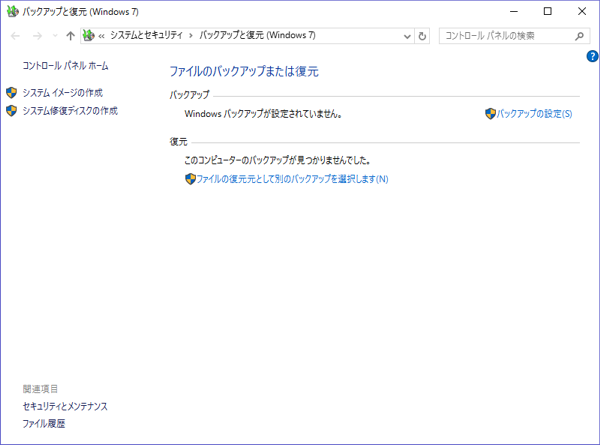Click the shield icon before the restore link
The image size is (600, 445).
point(190,179)
